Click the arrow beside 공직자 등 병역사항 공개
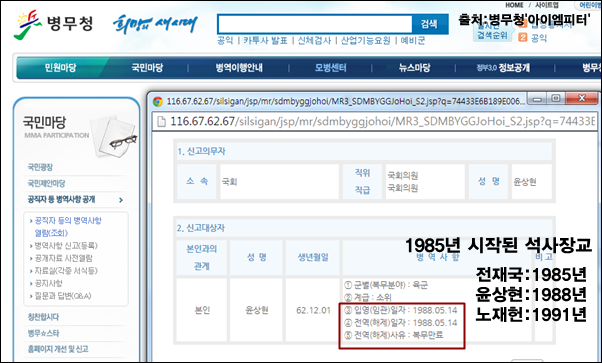The image size is (602, 363). (x=121, y=200)
